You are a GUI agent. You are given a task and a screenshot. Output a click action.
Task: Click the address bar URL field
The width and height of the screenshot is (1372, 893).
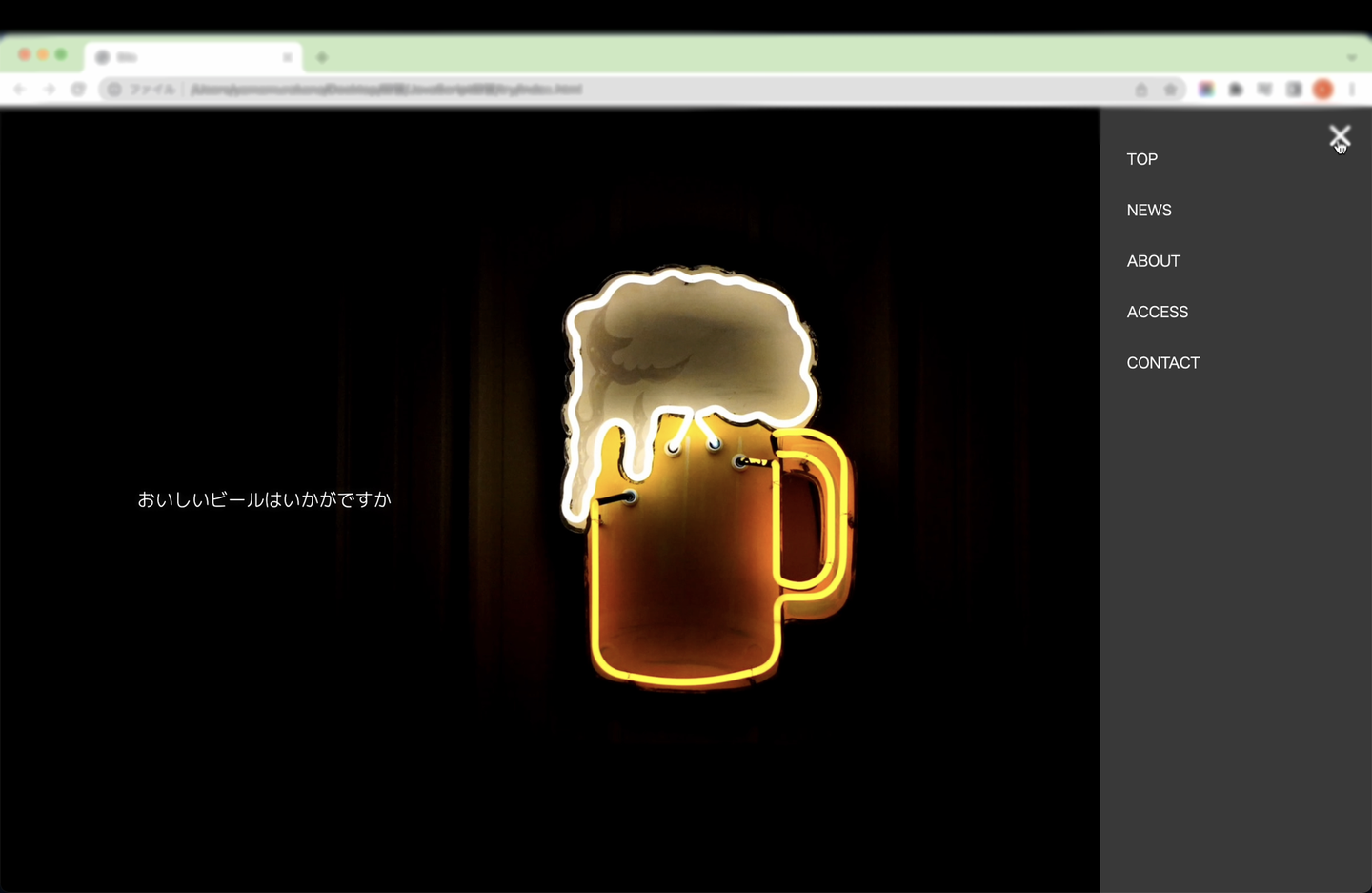pos(572,90)
